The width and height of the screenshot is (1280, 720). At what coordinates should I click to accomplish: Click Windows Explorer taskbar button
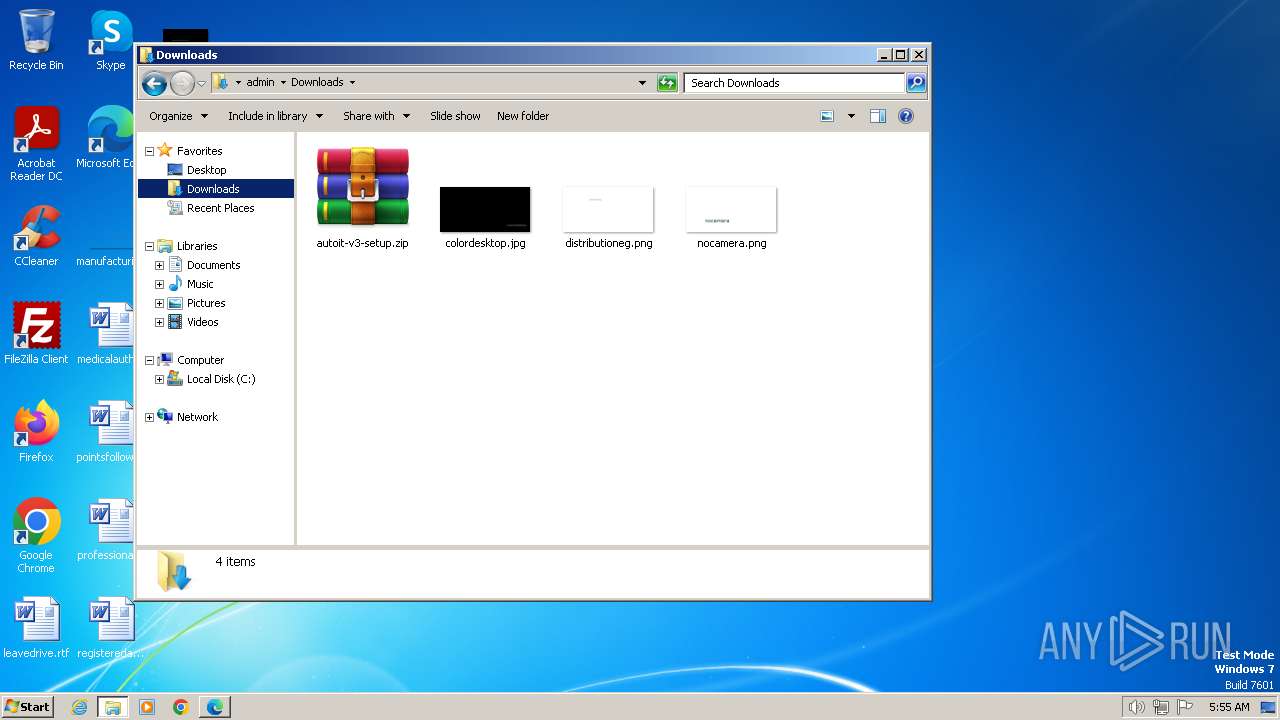click(x=113, y=707)
